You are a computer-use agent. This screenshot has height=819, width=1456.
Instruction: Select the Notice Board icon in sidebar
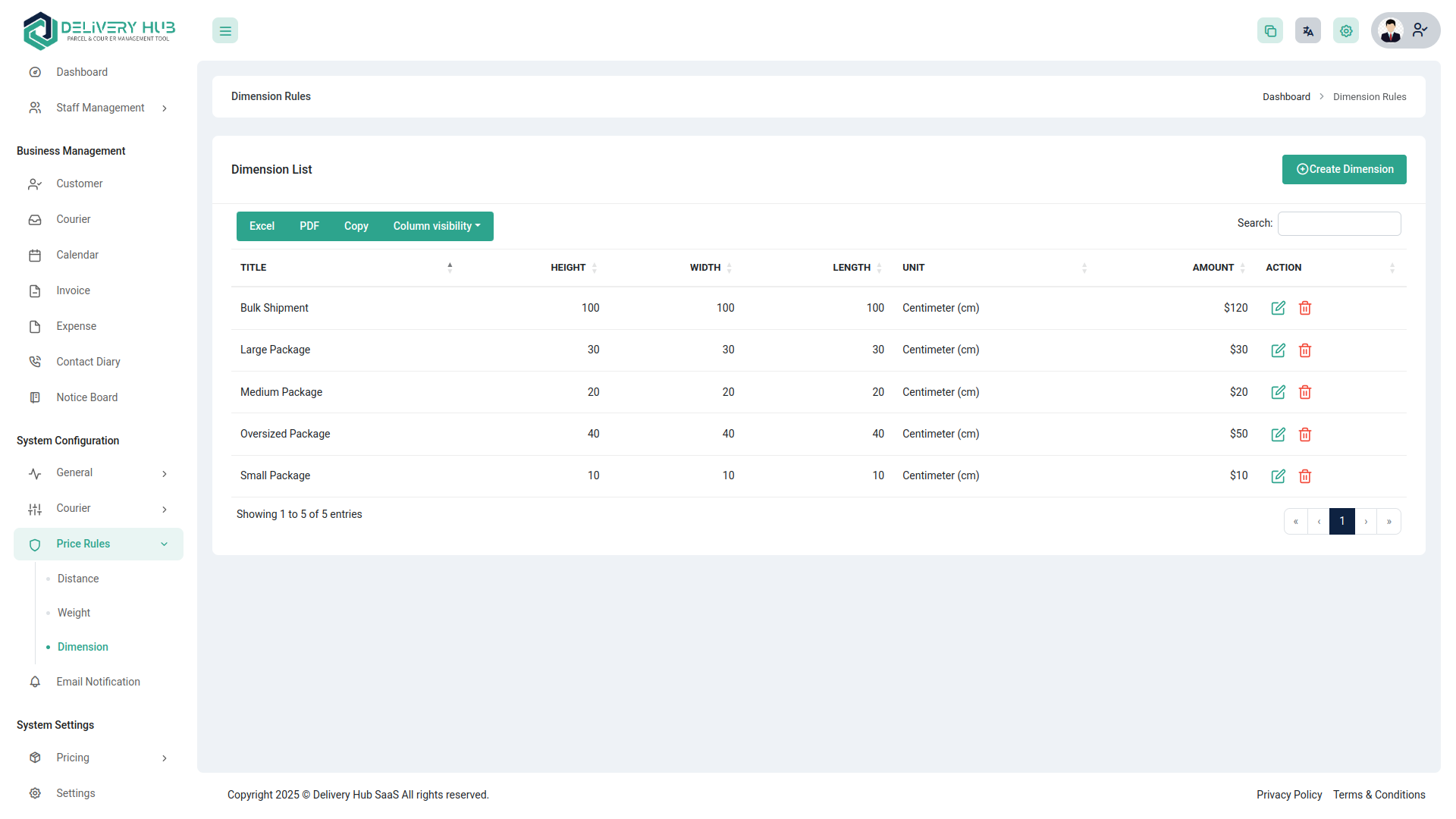pyautogui.click(x=35, y=397)
